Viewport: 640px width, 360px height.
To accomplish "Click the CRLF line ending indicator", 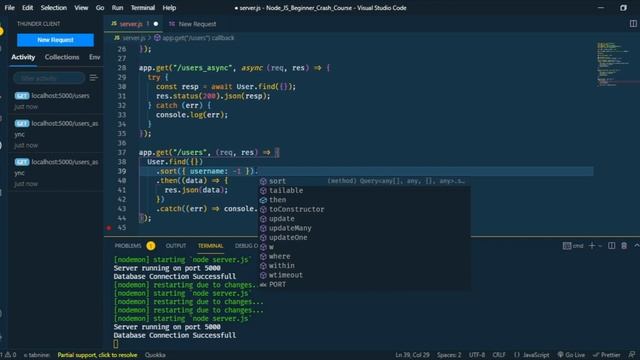I will 499,355.
